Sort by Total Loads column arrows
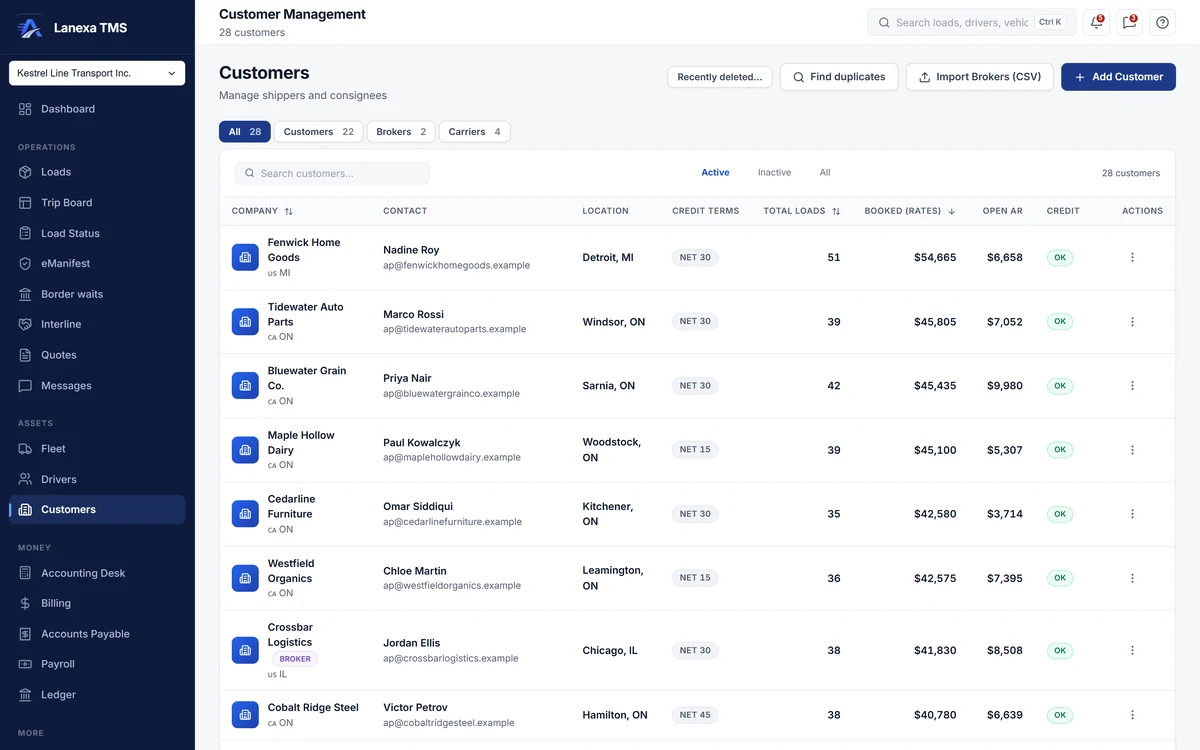 836,211
